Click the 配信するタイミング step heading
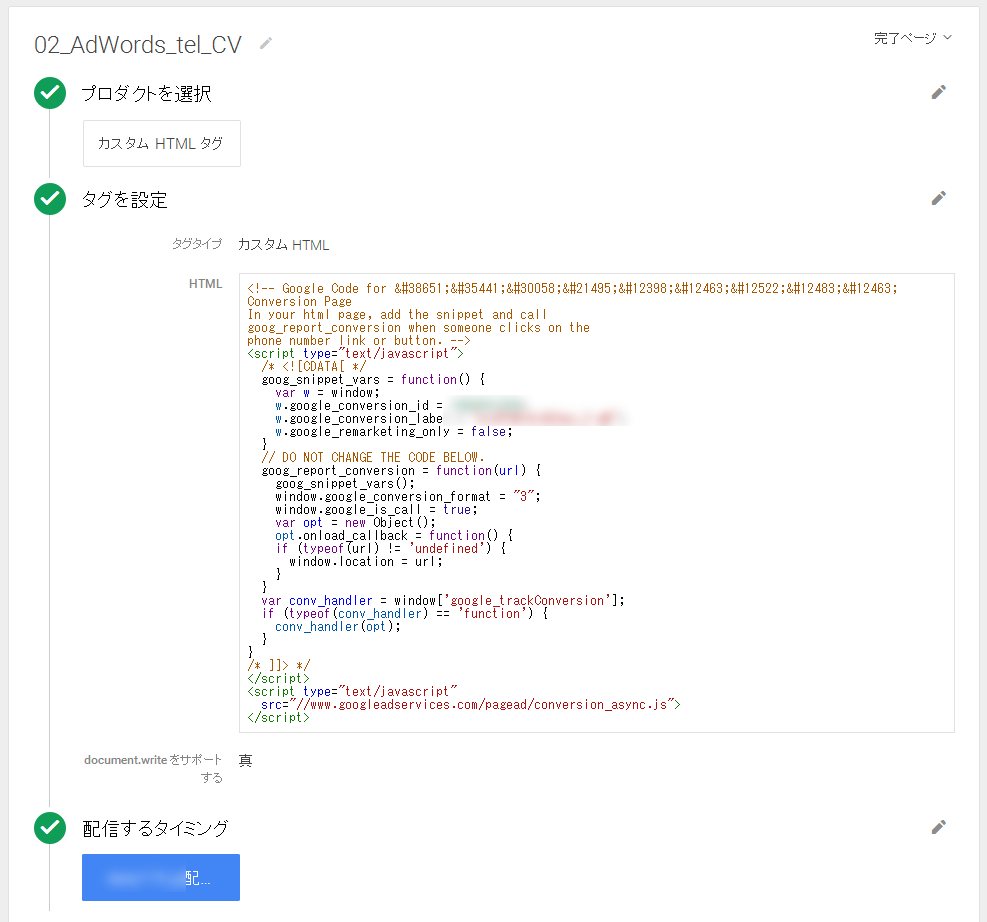 pyautogui.click(x=155, y=828)
